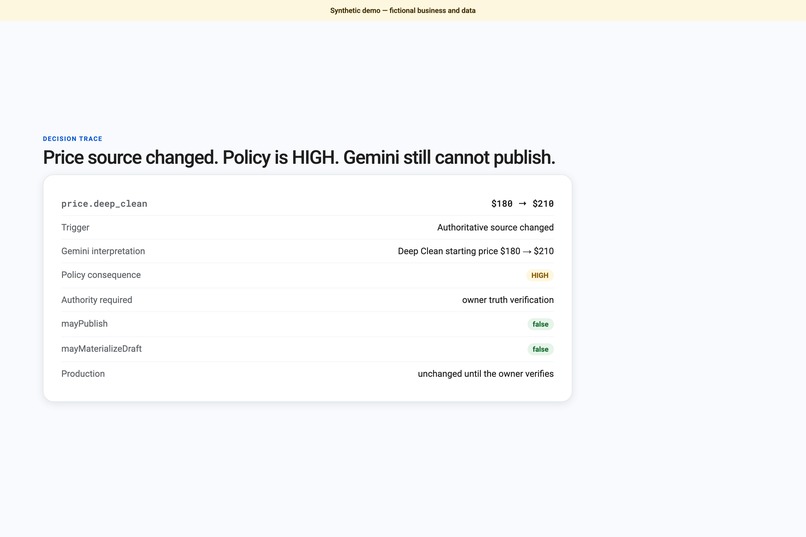Click the 'Gemini interpretation' label
This screenshot has width=806, height=537.
pyautogui.click(x=103, y=251)
